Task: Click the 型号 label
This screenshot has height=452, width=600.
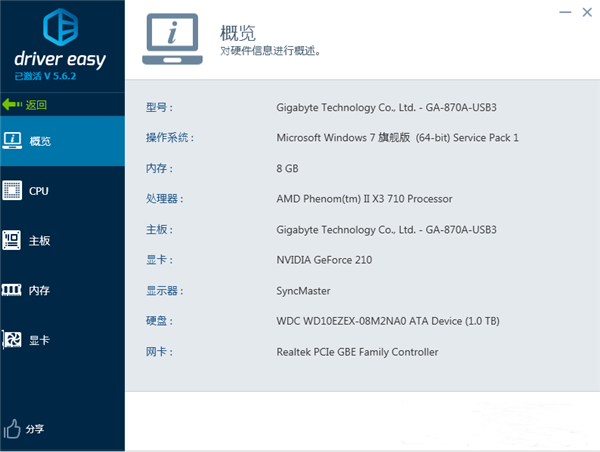Action: click(x=159, y=107)
